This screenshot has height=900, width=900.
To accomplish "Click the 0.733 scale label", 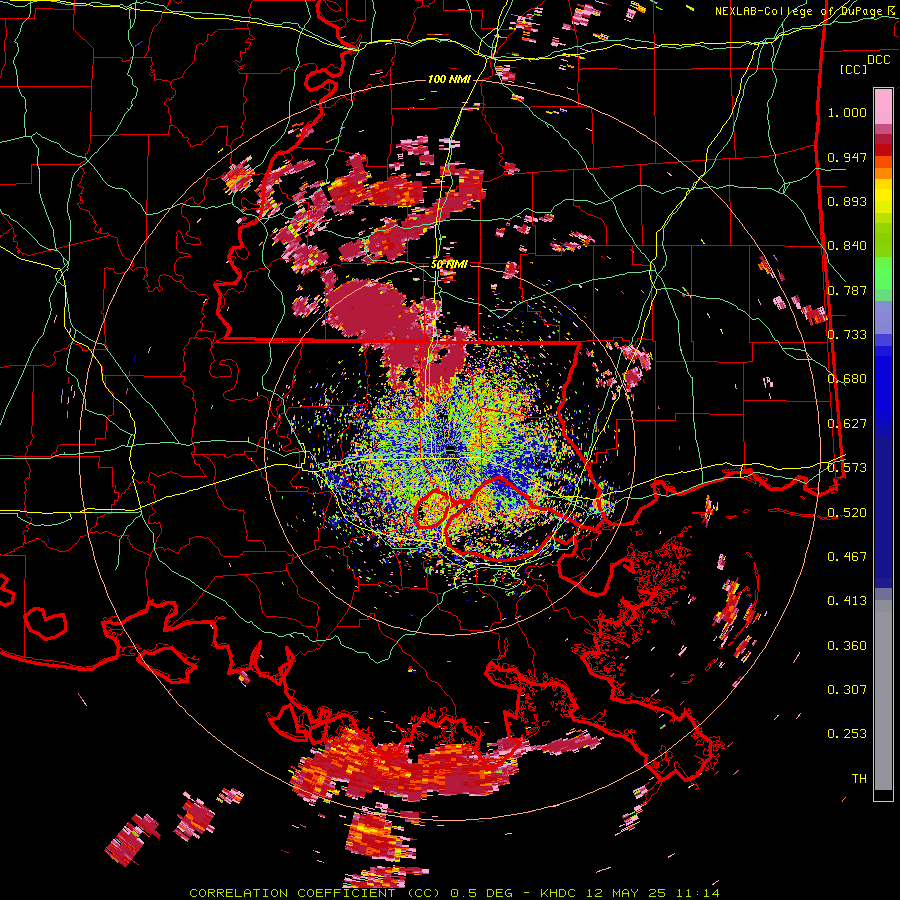I will [x=847, y=335].
